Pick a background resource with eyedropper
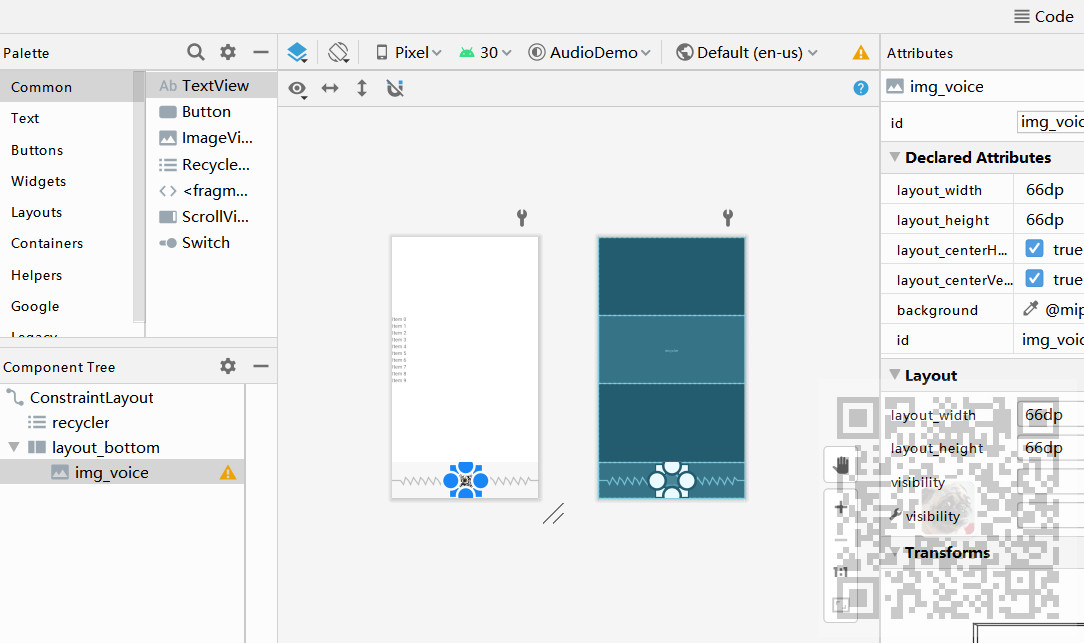The image size is (1084, 643). pyautogui.click(x=1031, y=308)
